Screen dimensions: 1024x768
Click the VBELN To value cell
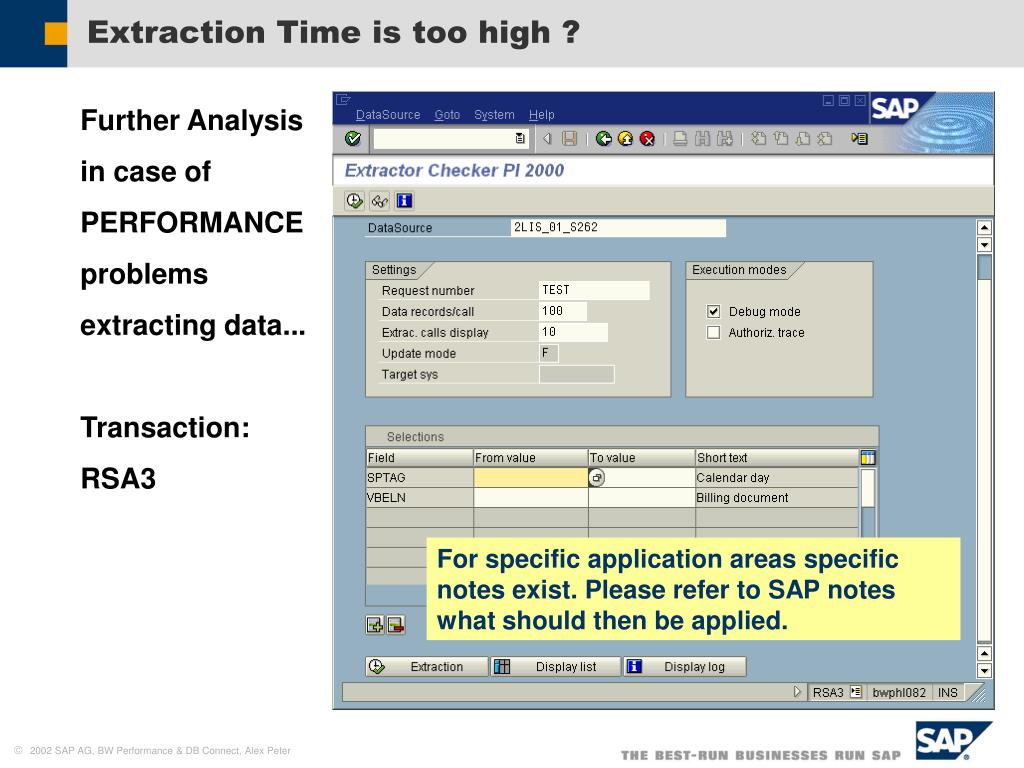641,498
